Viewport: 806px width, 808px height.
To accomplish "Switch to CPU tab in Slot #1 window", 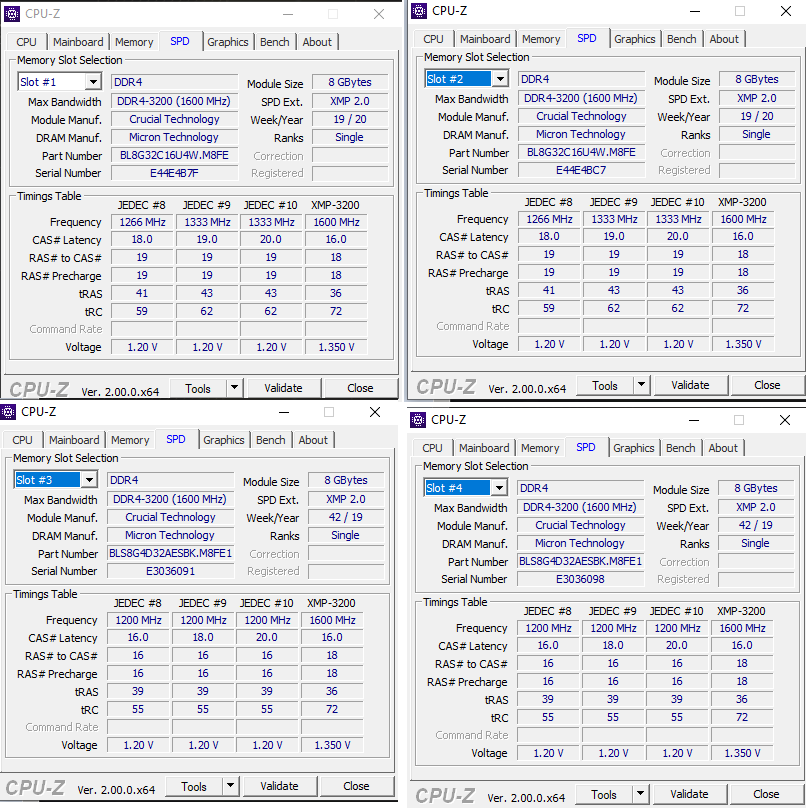I will pos(26,42).
